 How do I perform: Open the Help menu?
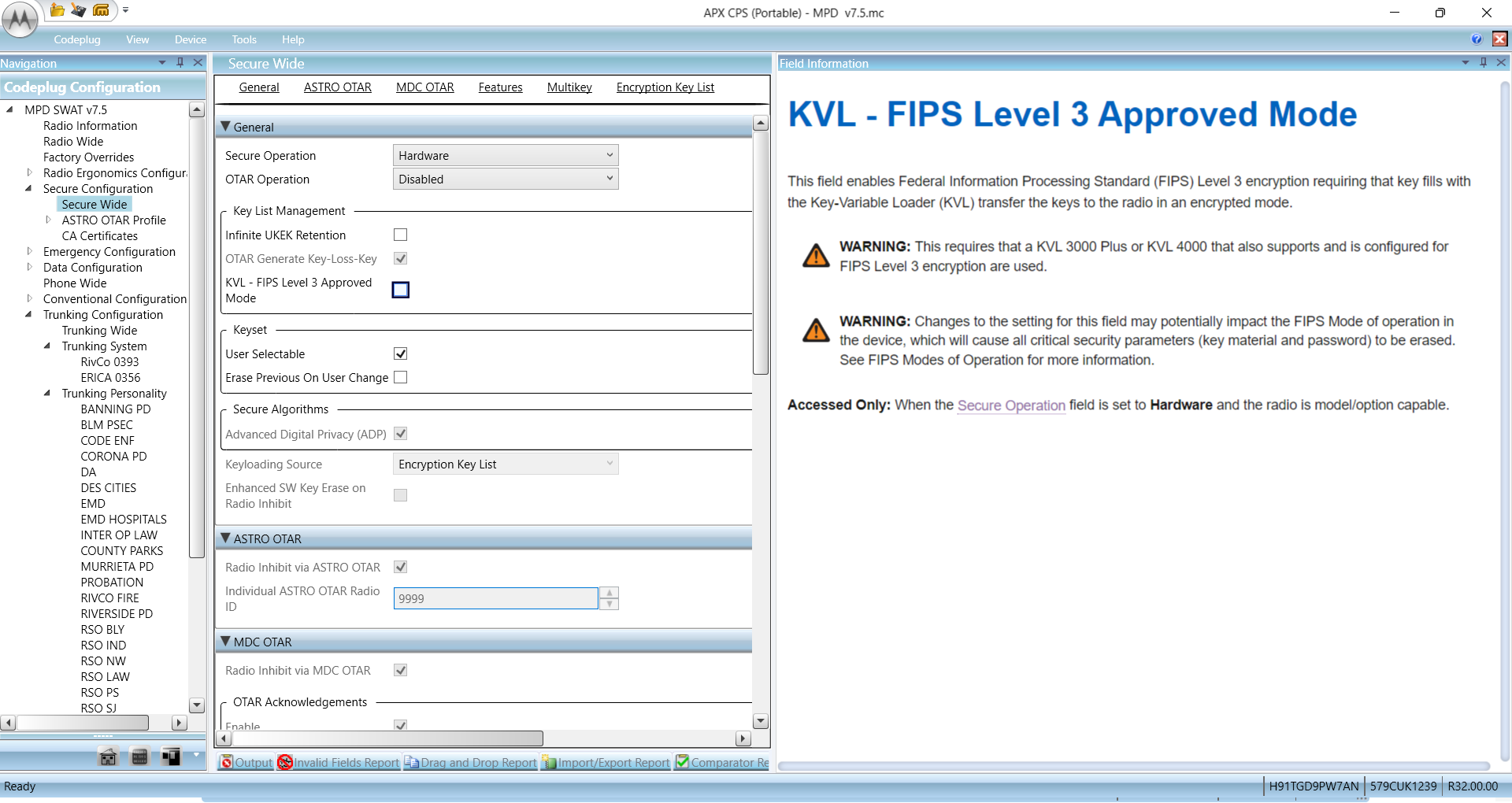pyautogui.click(x=293, y=39)
